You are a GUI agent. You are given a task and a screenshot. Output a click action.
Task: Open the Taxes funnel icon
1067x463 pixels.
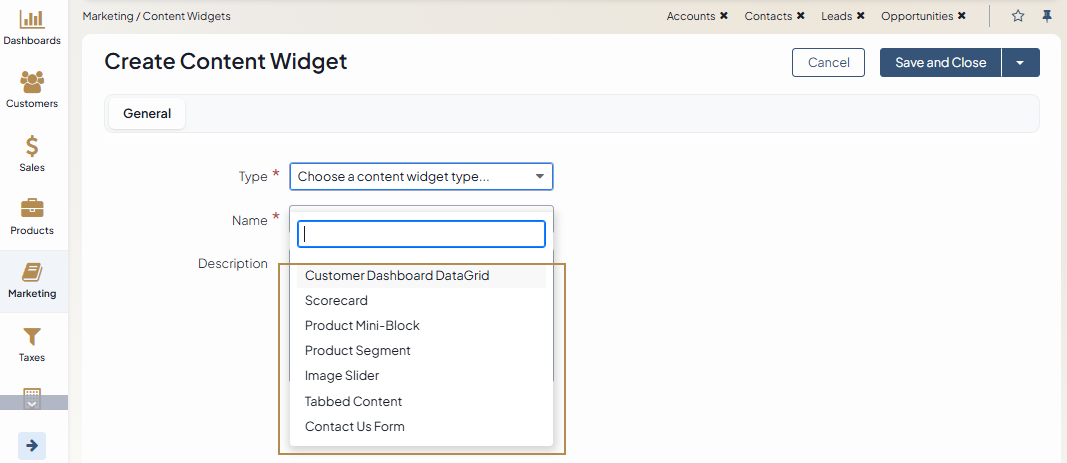tap(32, 336)
